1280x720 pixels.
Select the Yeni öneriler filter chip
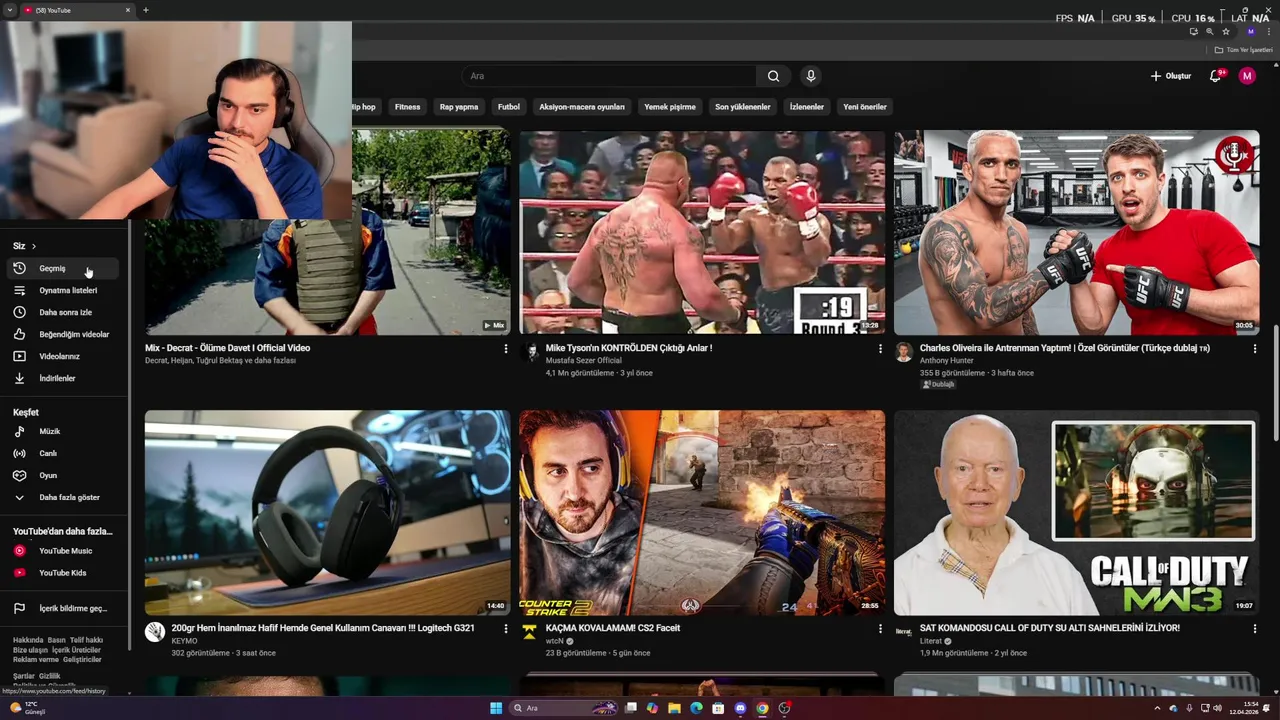pyautogui.click(x=865, y=107)
